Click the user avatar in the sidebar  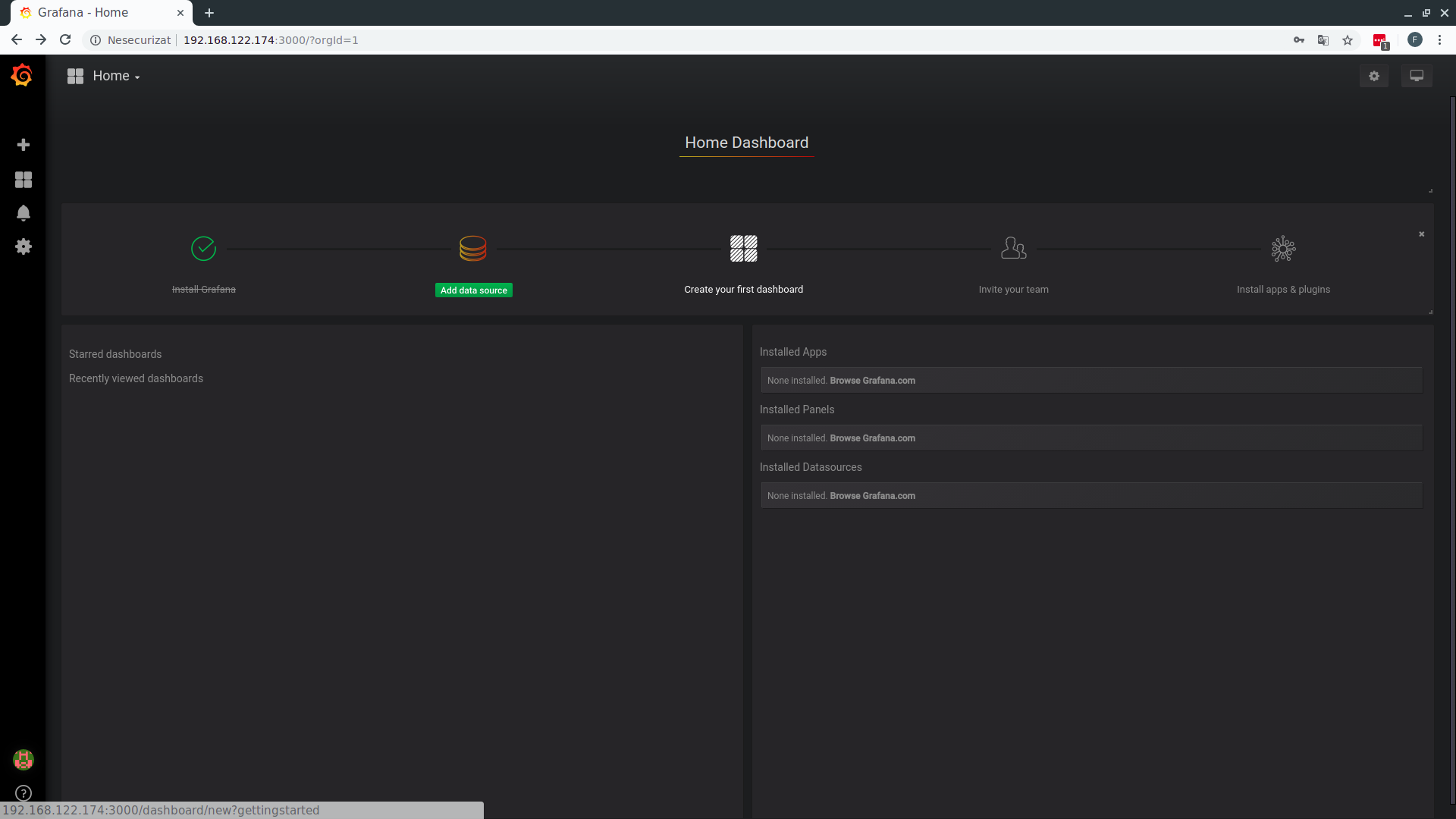click(x=24, y=760)
